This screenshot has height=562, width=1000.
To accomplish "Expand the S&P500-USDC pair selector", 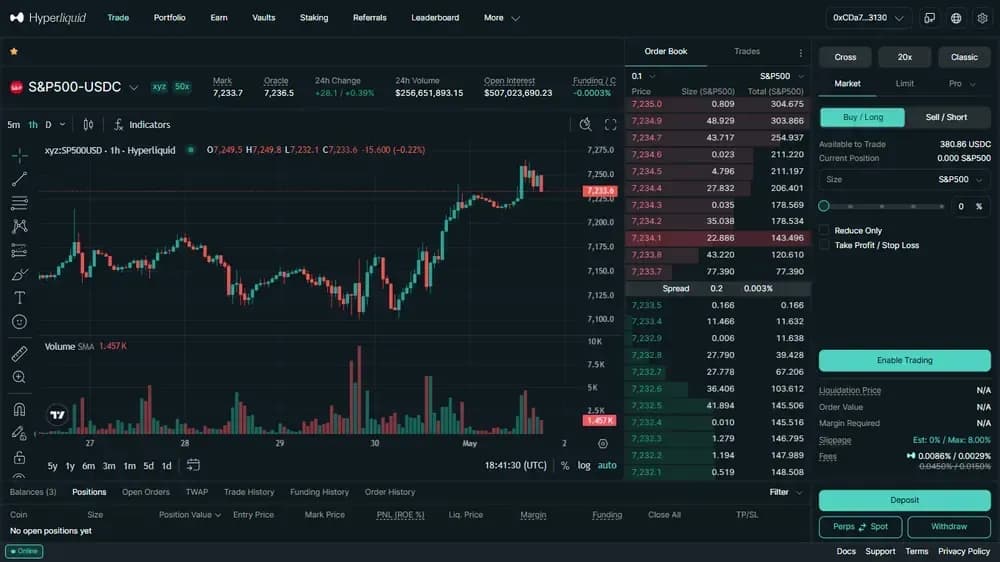I will point(133,87).
